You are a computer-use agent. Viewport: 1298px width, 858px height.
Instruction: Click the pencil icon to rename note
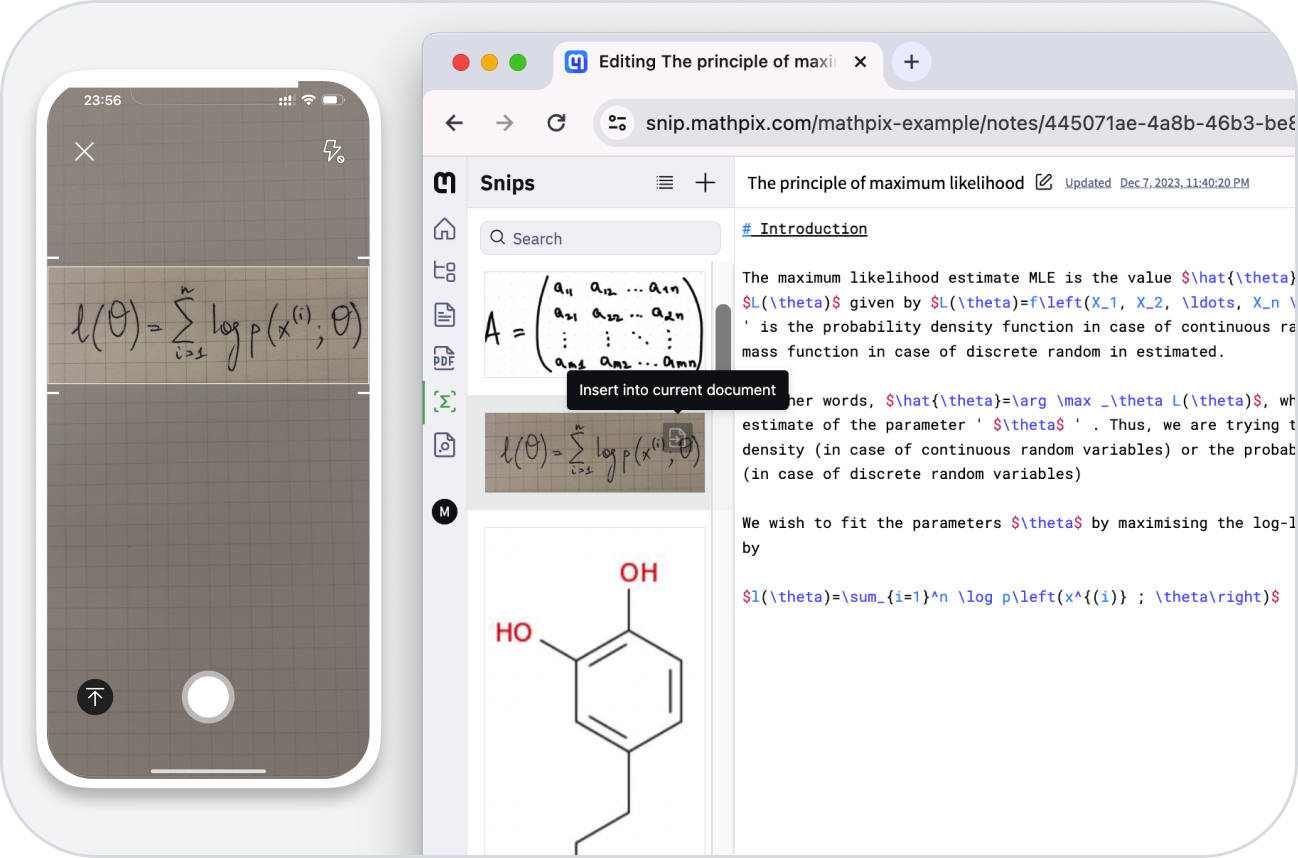coord(1044,182)
